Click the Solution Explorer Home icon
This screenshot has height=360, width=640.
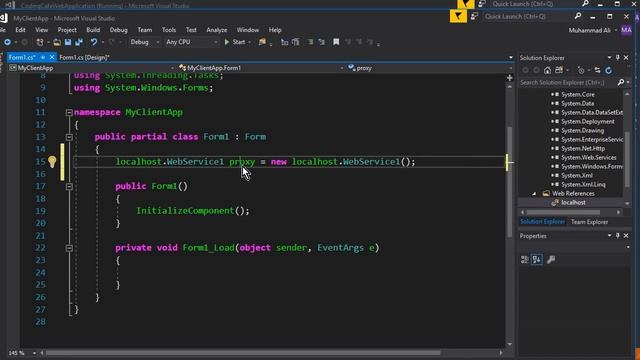pos(547,70)
